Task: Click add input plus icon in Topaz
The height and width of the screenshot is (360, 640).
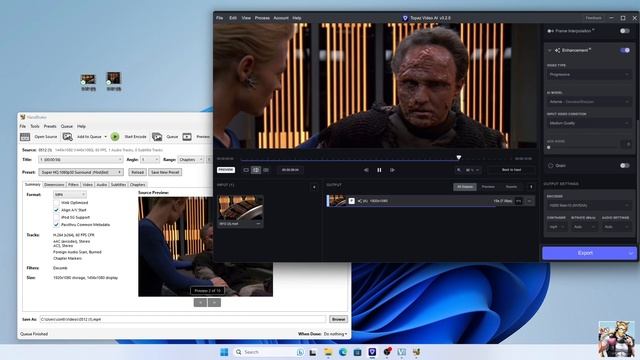Action: coord(314,187)
